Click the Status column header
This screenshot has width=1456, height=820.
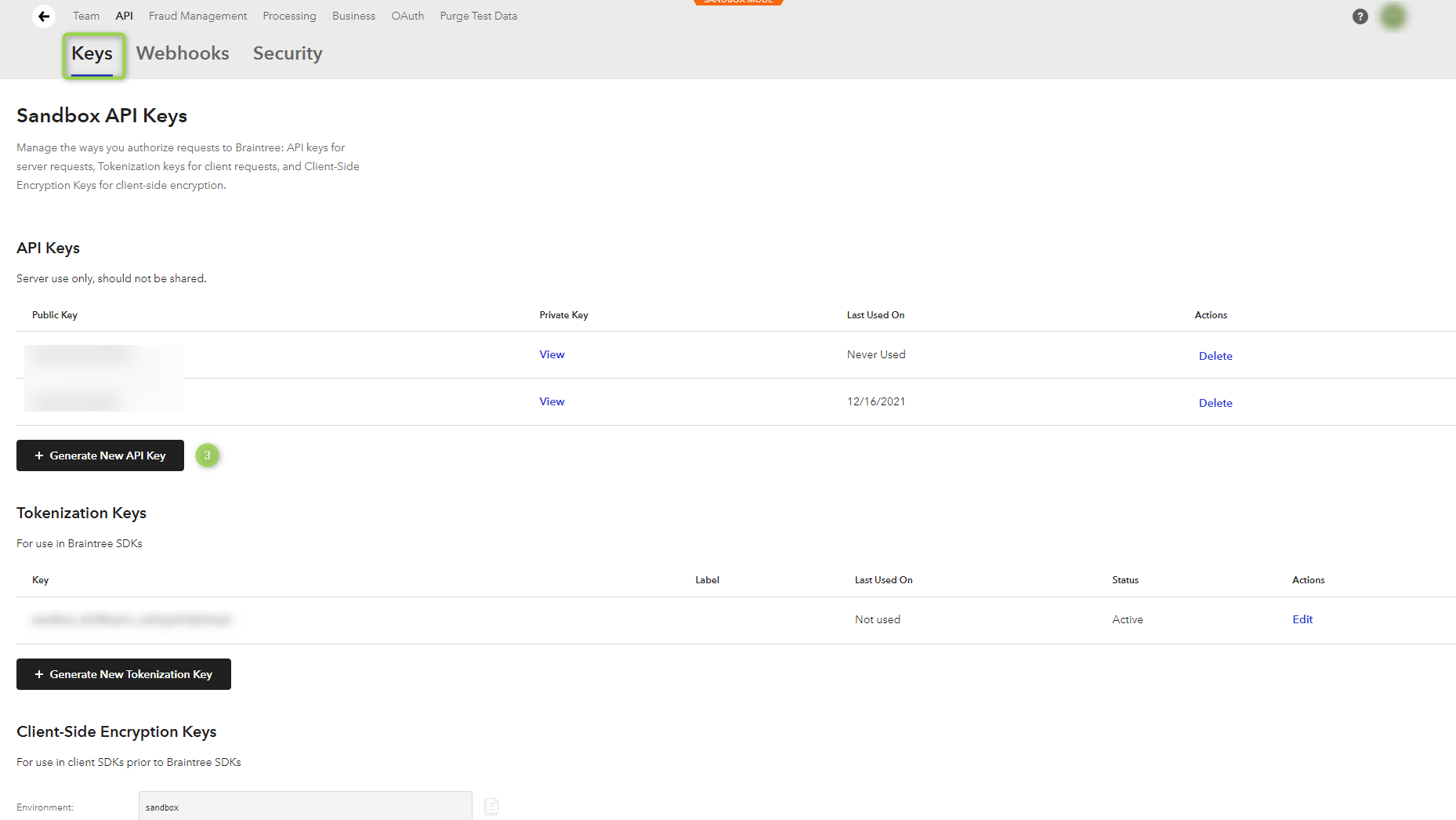coord(1125,580)
